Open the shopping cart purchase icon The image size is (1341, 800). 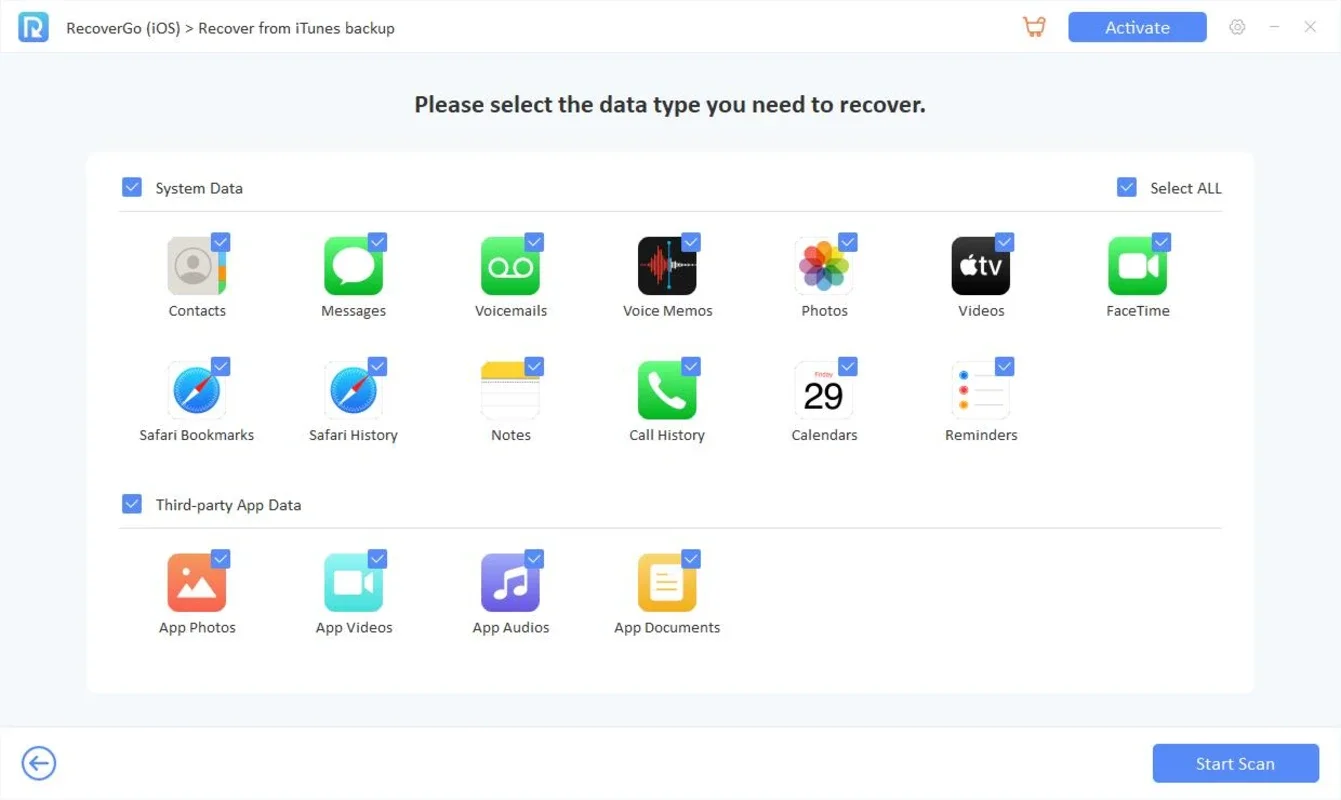click(x=1034, y=27)
